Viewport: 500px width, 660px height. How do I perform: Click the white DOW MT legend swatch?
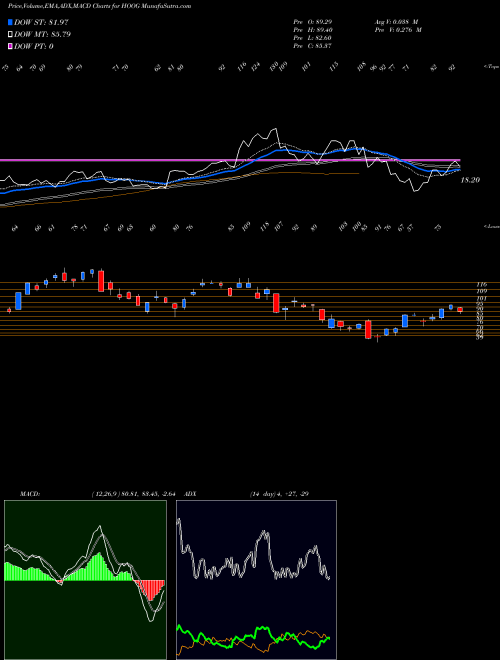point(11,35)
